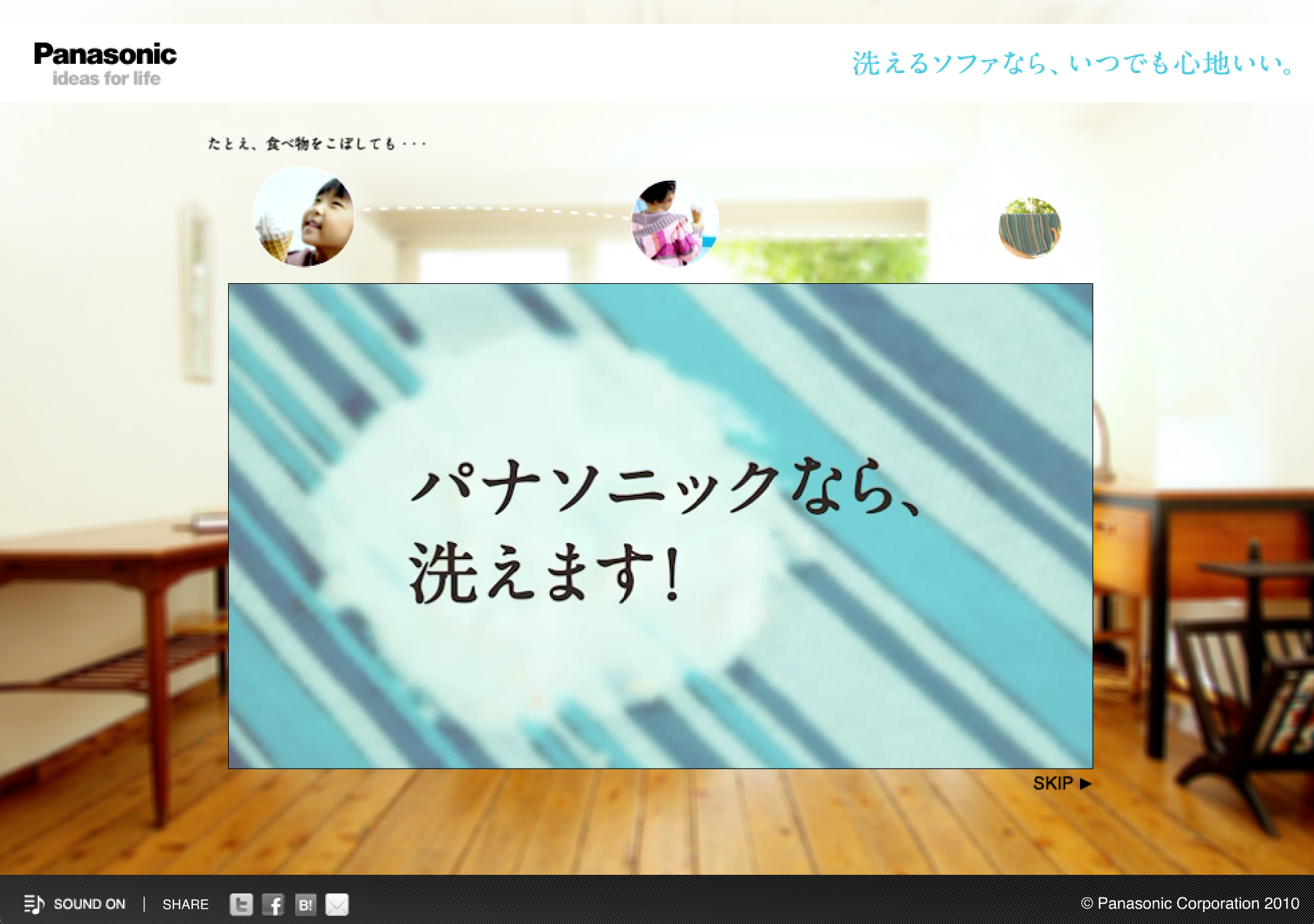Click the arrow beside SKIP
Viewport: 1314px width, 924px height.
(1086, 784)
